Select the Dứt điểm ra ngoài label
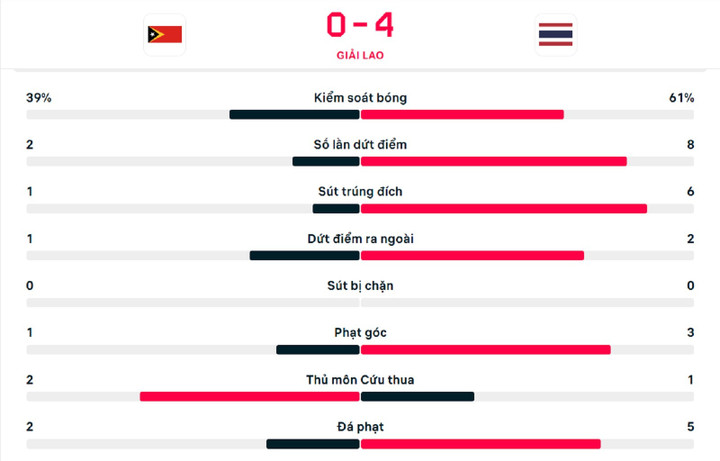 (359, 239)
